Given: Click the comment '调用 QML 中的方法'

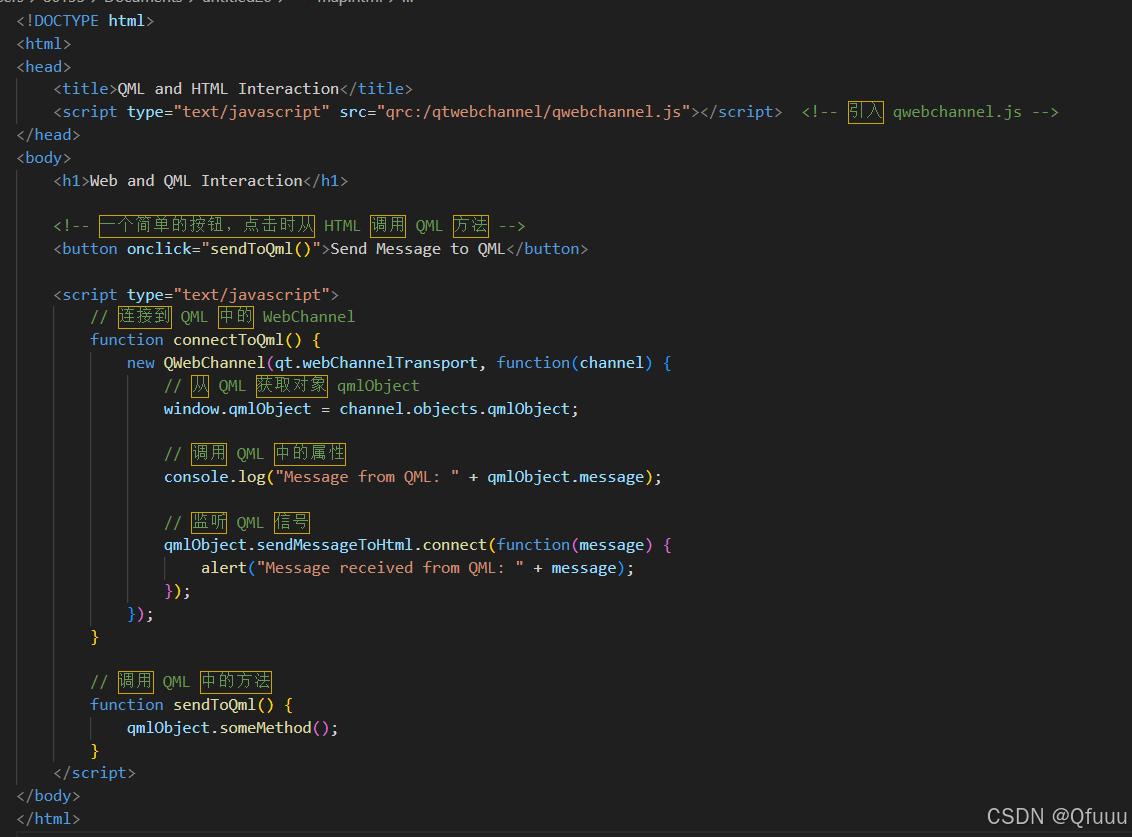Looking at the screenshot, I should (181, 682).
